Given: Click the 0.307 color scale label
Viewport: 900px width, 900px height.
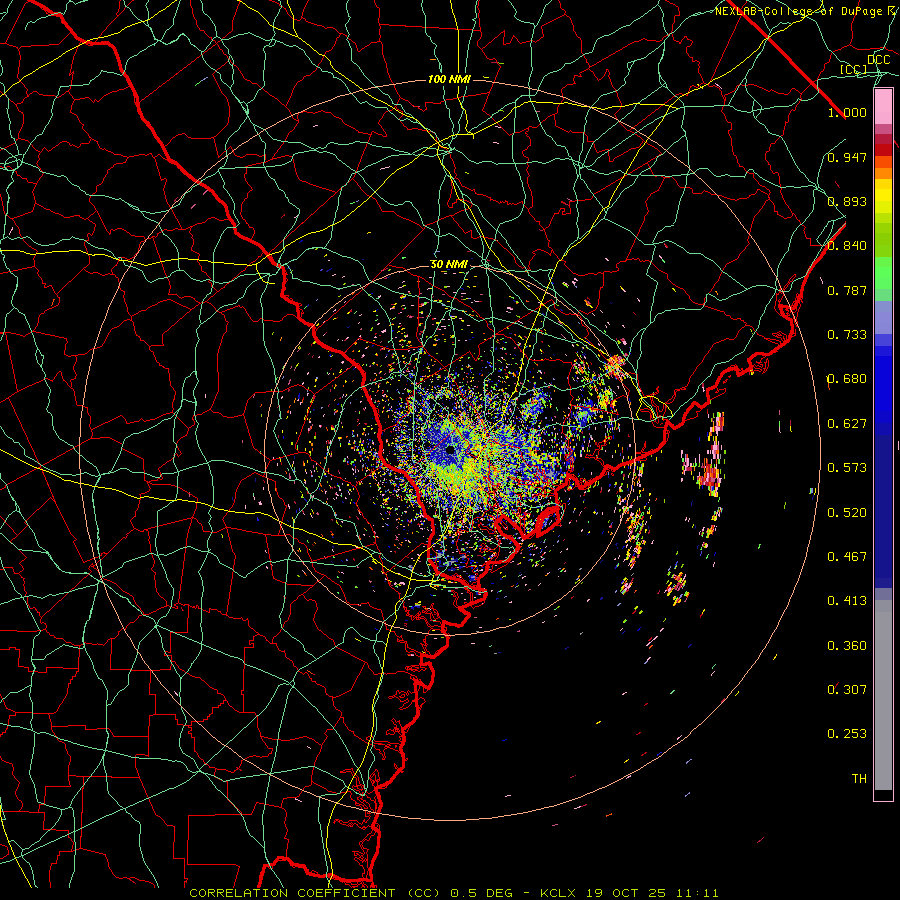Looking at the screenshot, I should 847,689.
